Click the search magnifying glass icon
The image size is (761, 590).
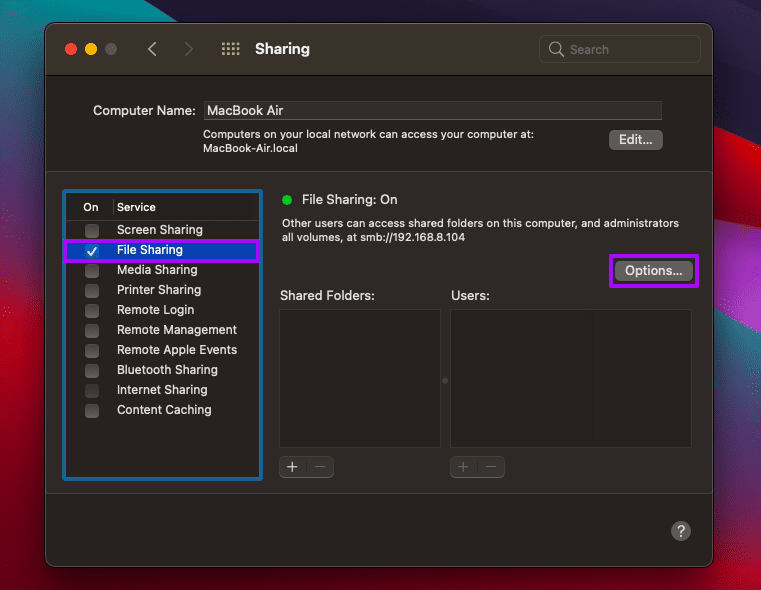[x=556, y=49]
